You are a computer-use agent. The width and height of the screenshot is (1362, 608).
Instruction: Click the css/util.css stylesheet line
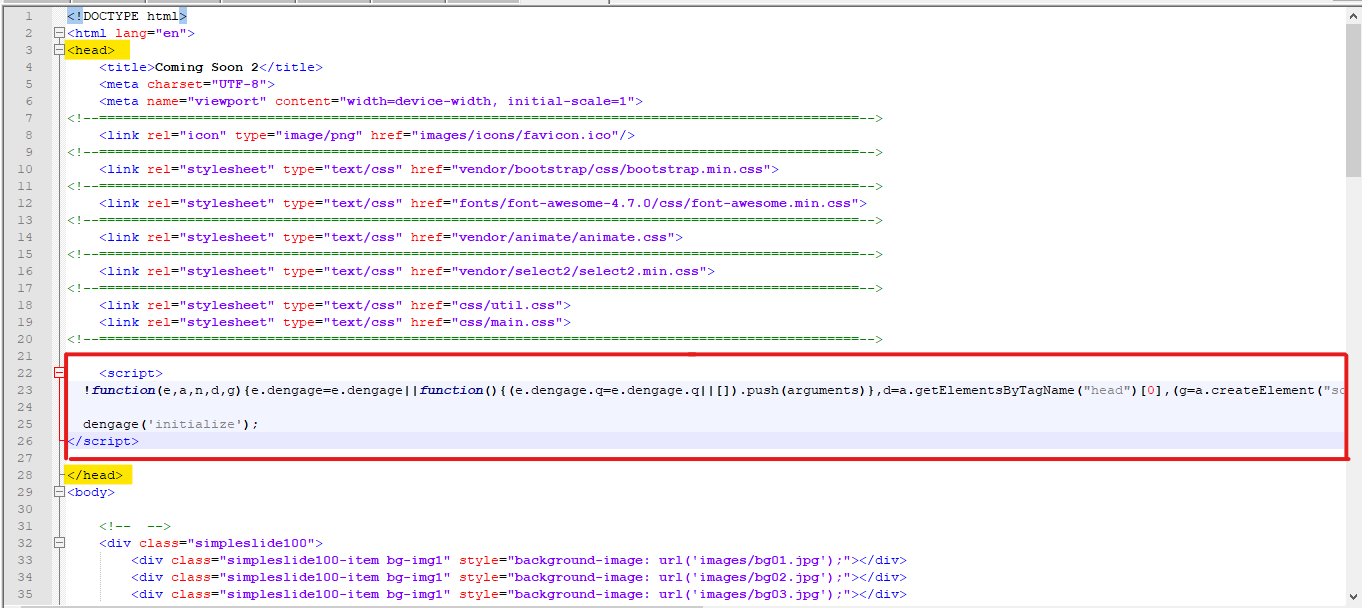pyautogui.click(x=335, y=305)
